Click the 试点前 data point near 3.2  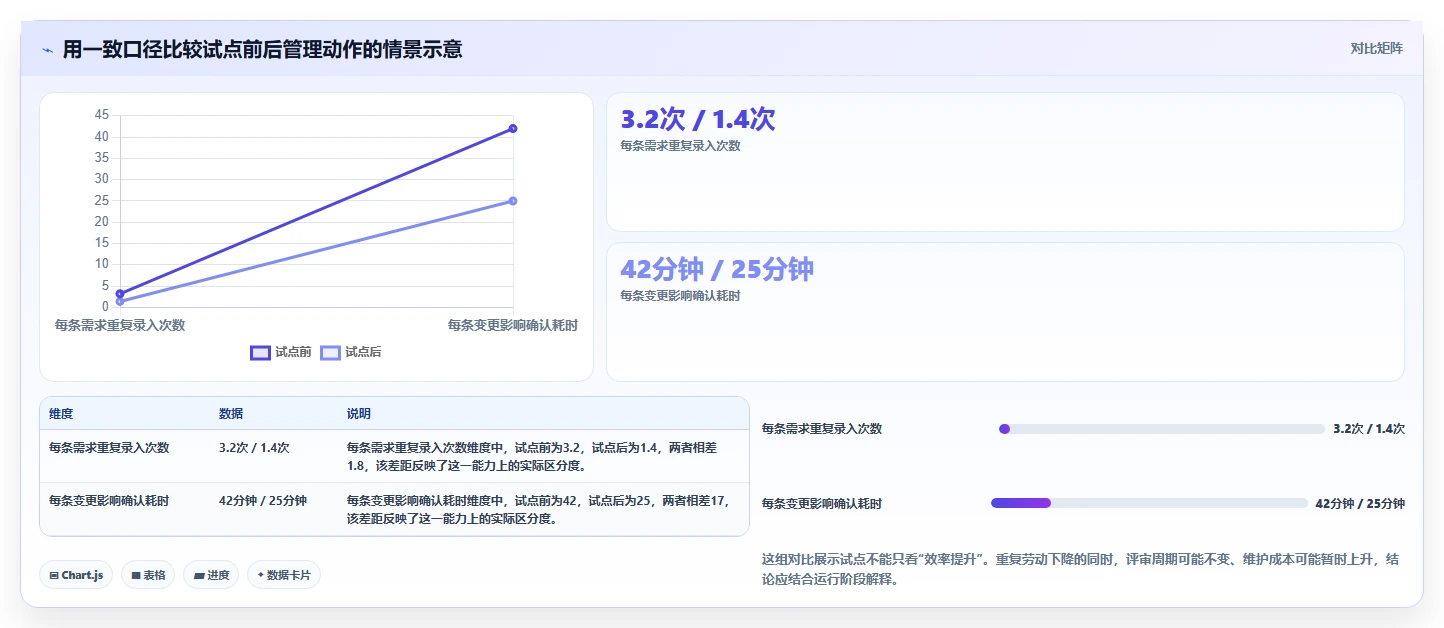click(120, 293)
